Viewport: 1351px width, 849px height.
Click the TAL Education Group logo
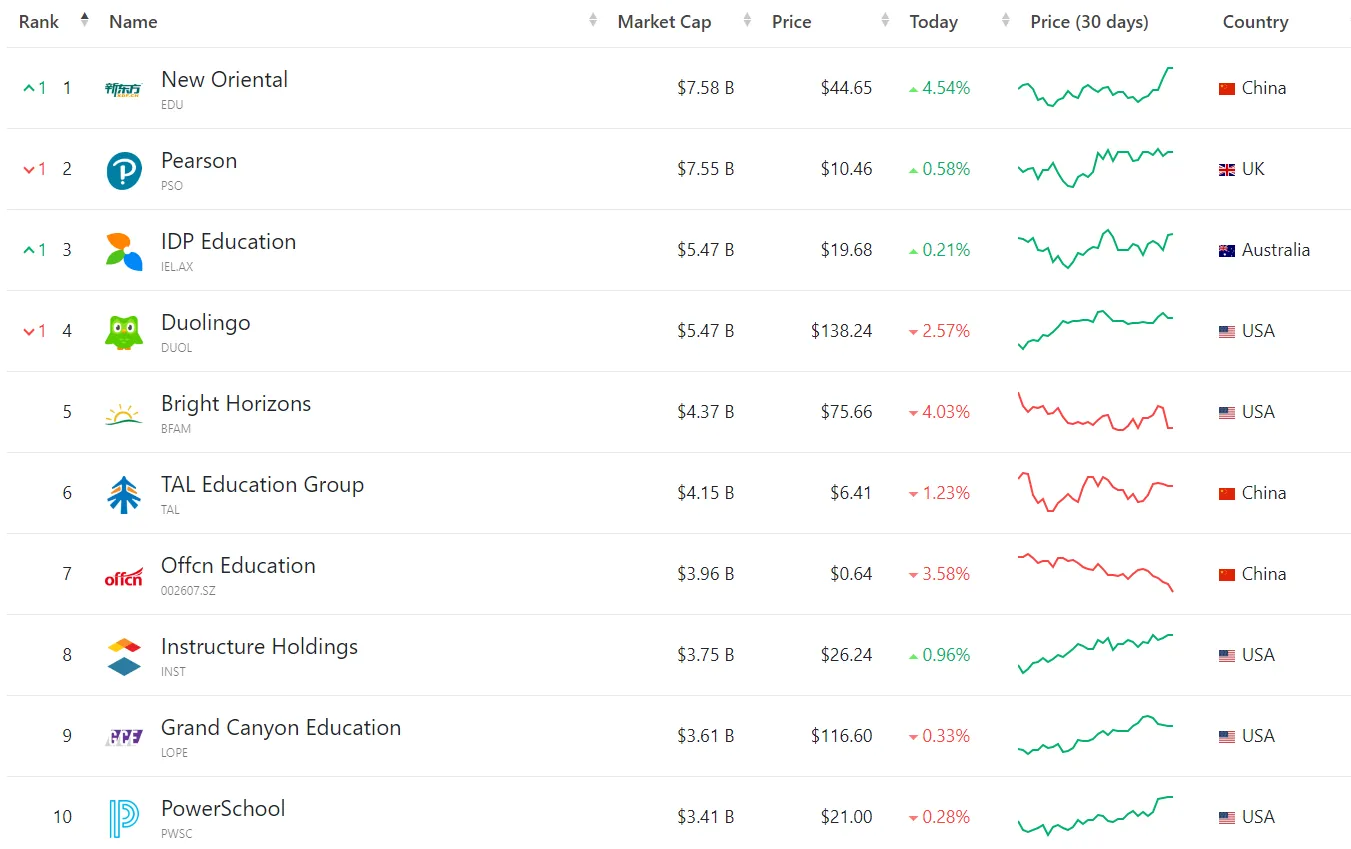(124, 495)
